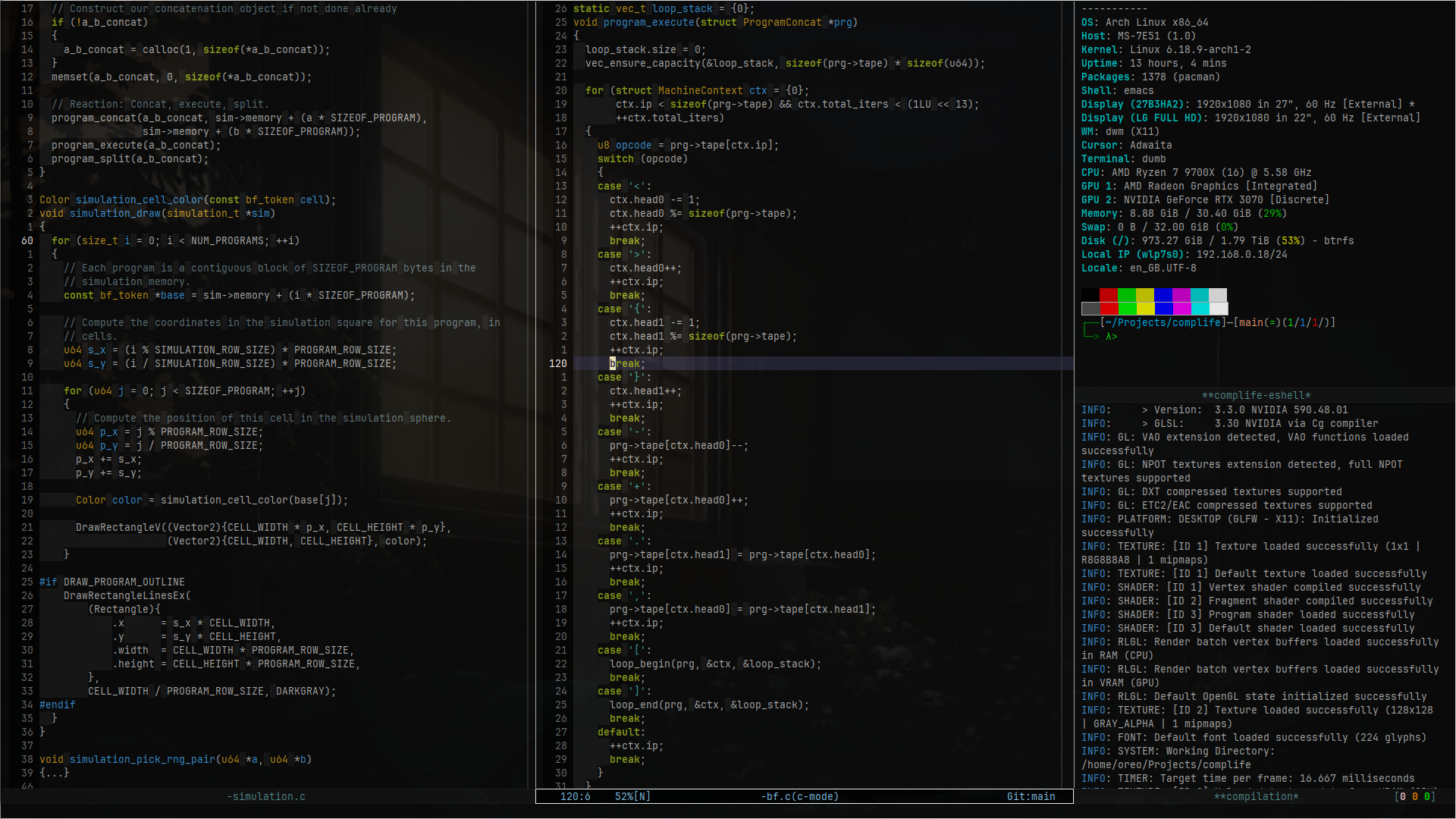Select the cyan swatch in the color palette
Viewport: 1456px width, 819px height.
click(x=1200, y=298)
